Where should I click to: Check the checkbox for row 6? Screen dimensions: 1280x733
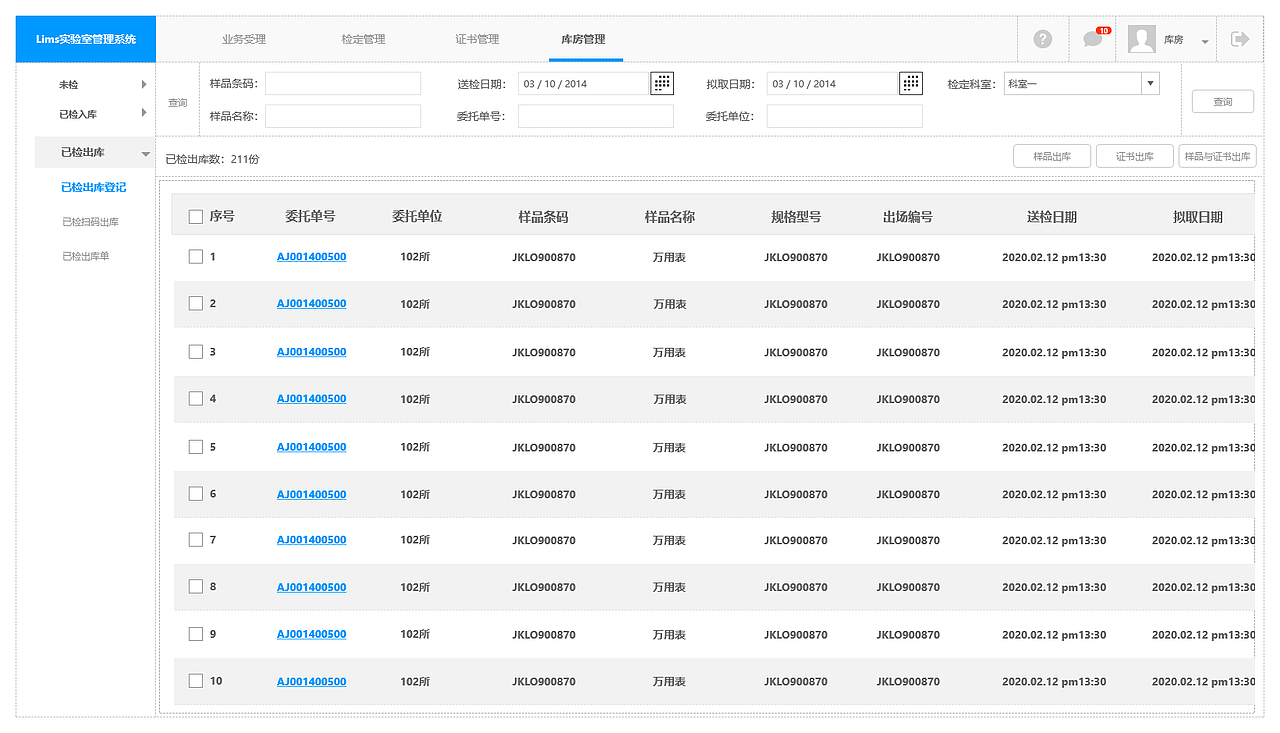click(x=196, y=494)
